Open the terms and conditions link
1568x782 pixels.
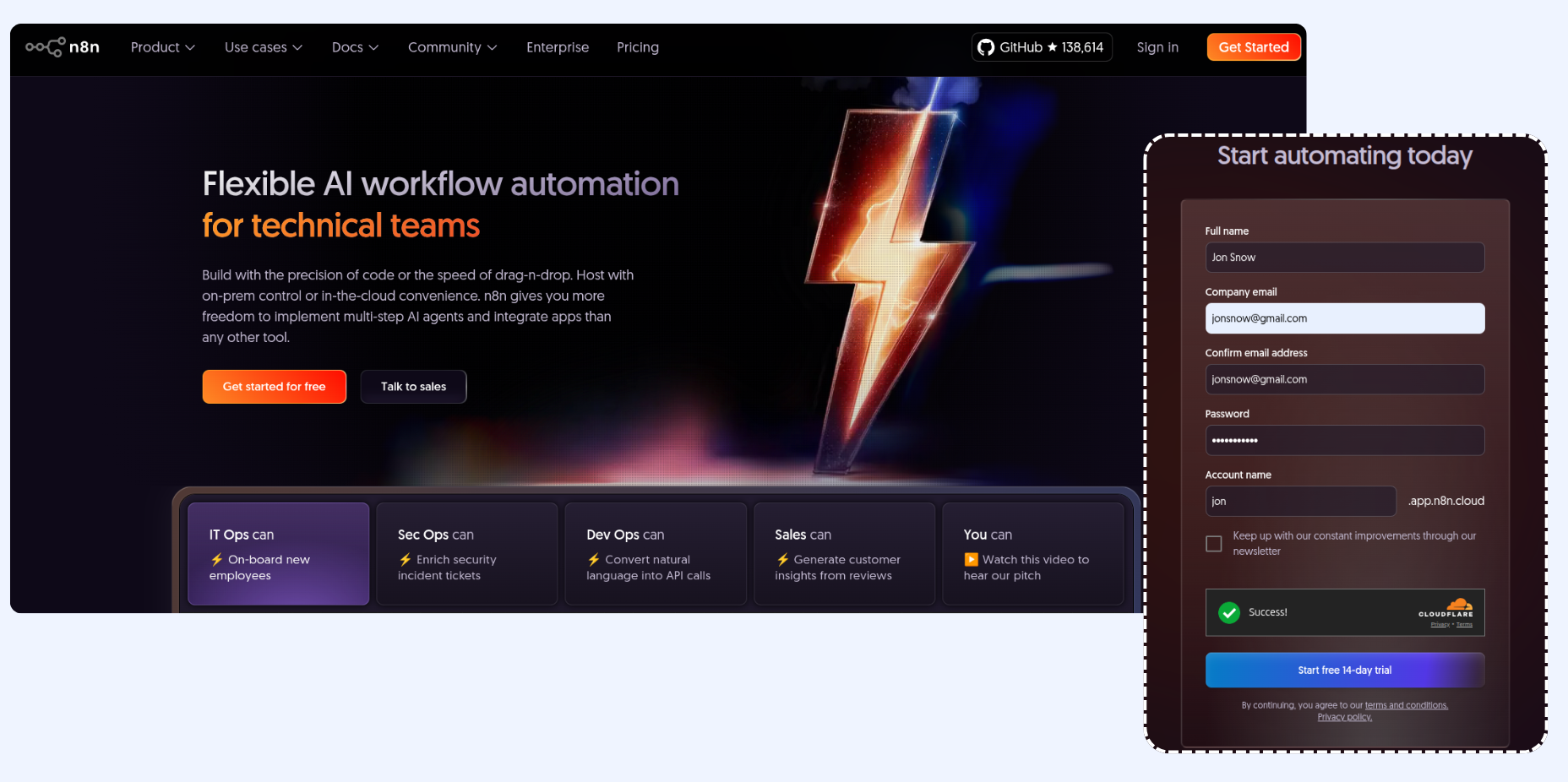click(1407, 705)
